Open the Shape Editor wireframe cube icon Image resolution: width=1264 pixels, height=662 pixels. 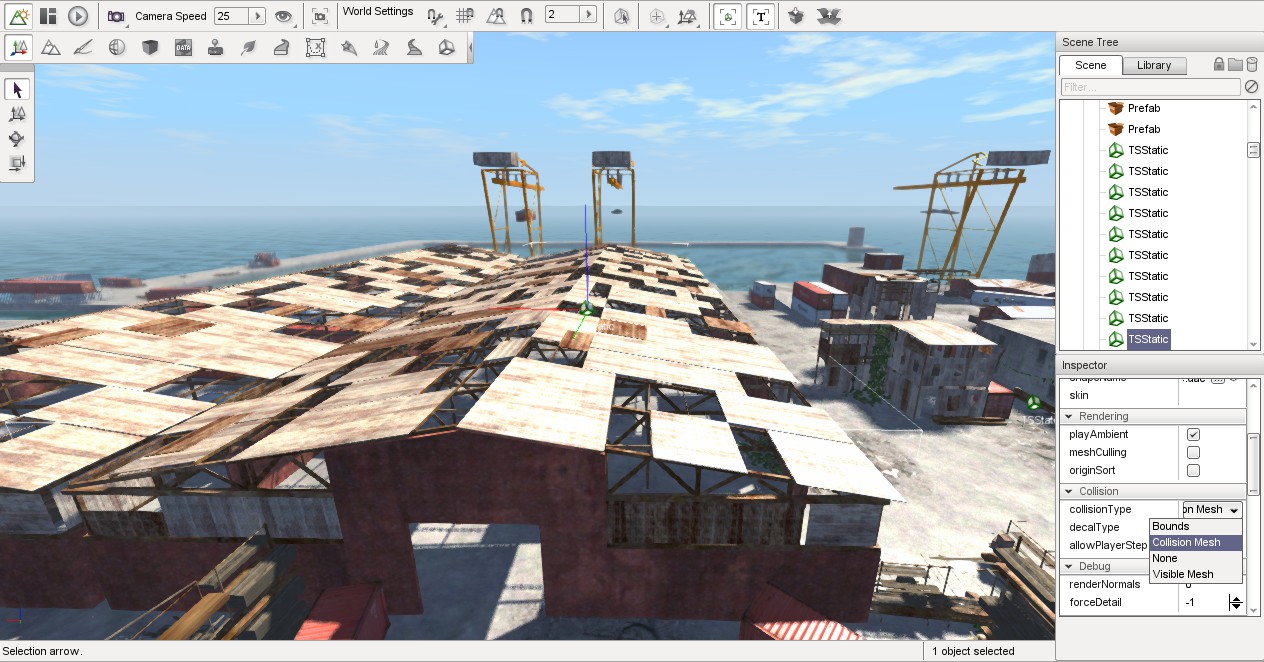pyautogui.click(x=446, y=47)
